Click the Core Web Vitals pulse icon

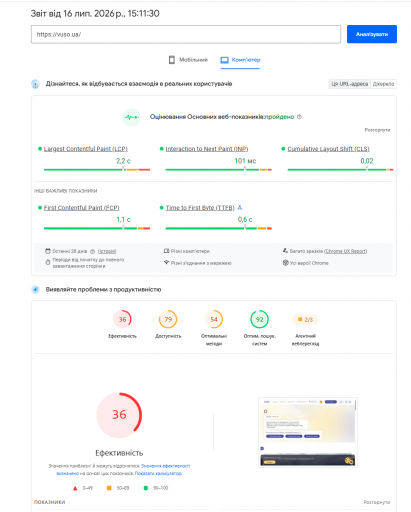[132, 117]
